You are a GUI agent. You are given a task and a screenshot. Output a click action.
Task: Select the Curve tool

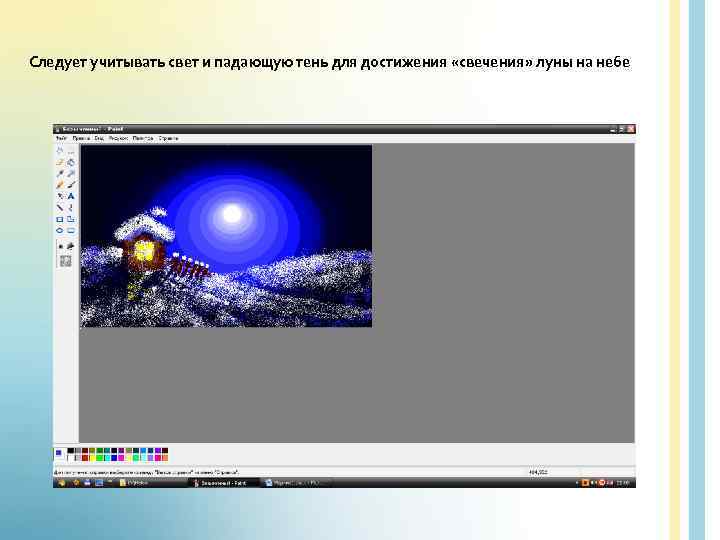71,208
